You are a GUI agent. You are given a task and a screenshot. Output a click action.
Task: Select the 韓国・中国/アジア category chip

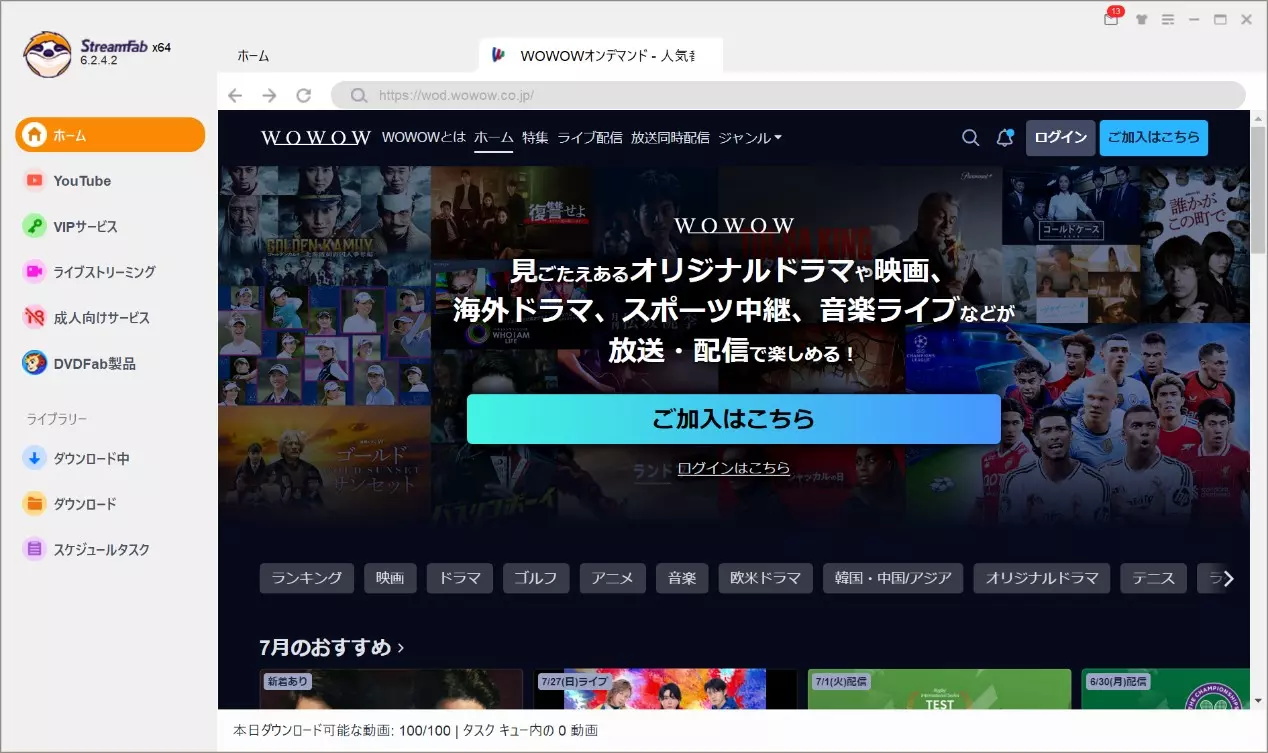[893, 578]
